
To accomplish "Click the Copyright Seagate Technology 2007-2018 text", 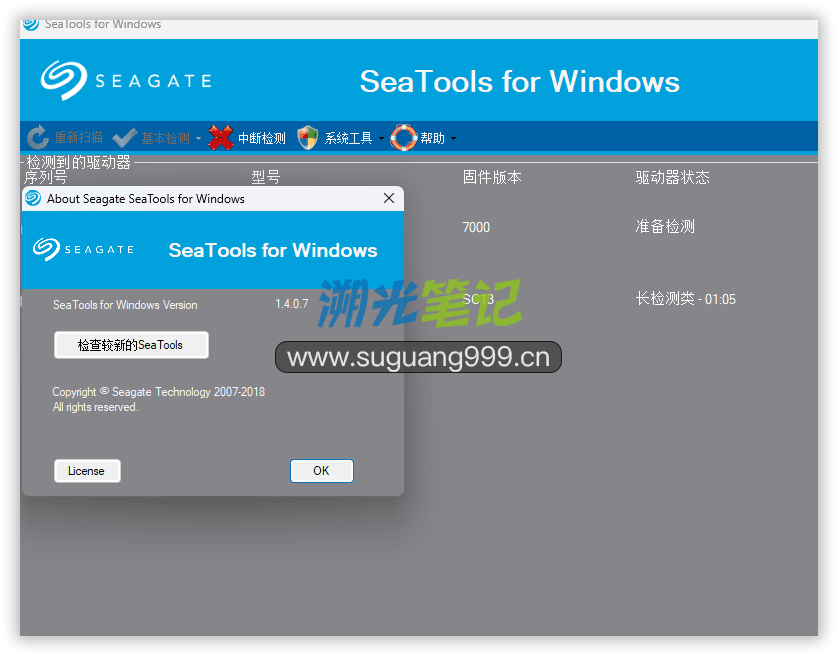I will tap(158, 392).
